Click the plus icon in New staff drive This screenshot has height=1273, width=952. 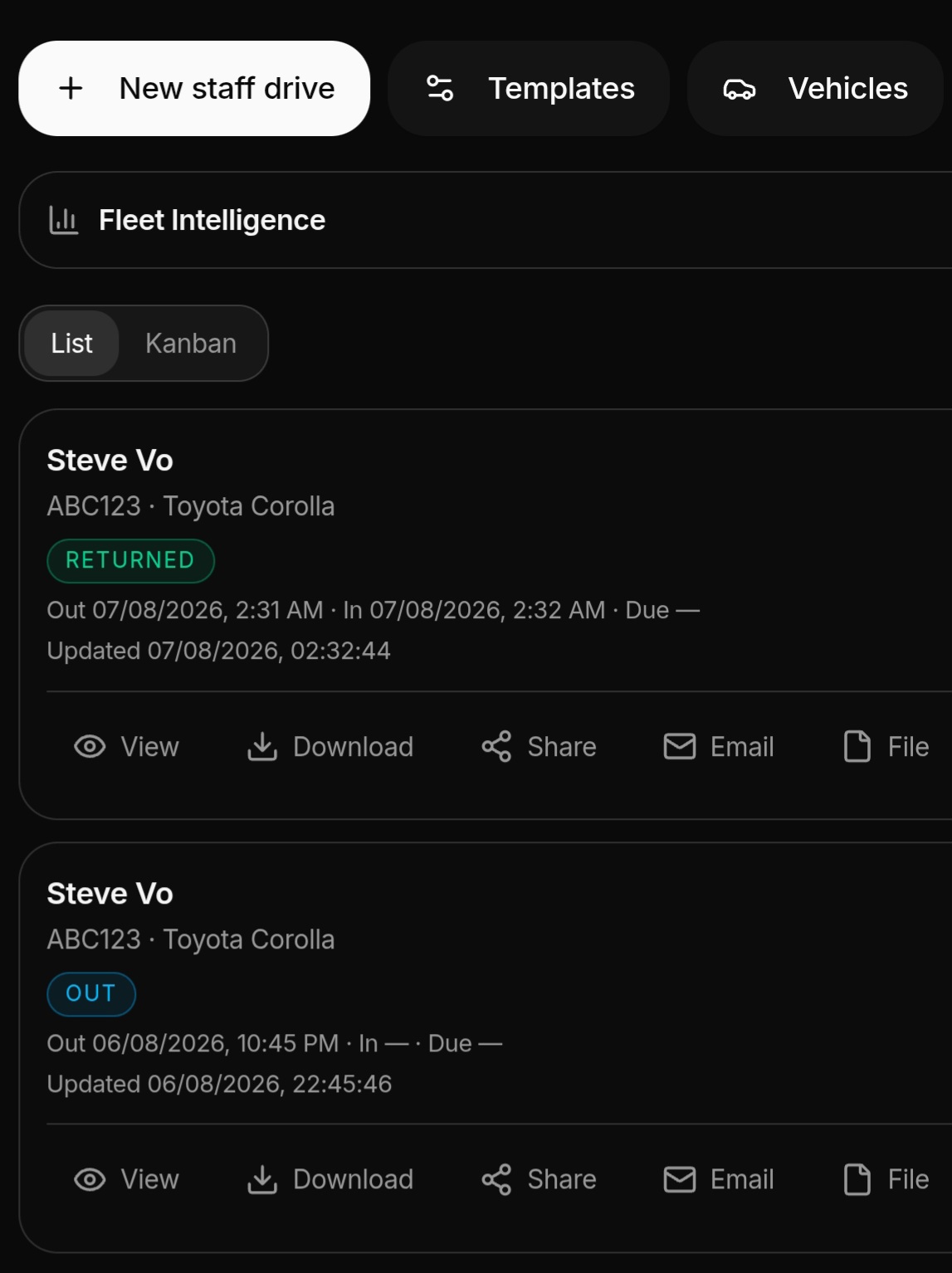pos(71,88)
